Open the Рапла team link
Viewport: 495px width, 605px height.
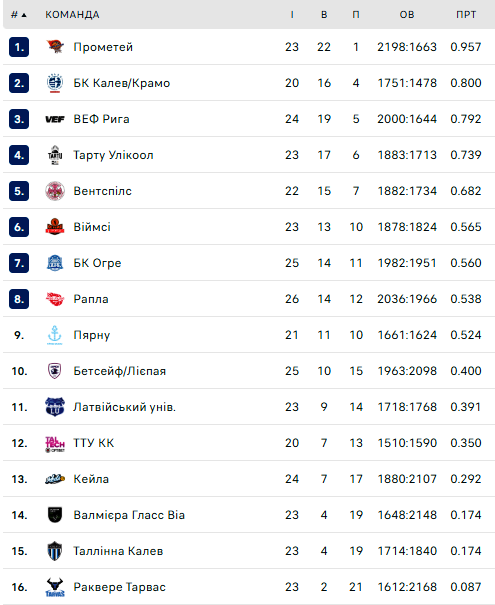coord(91,299)
